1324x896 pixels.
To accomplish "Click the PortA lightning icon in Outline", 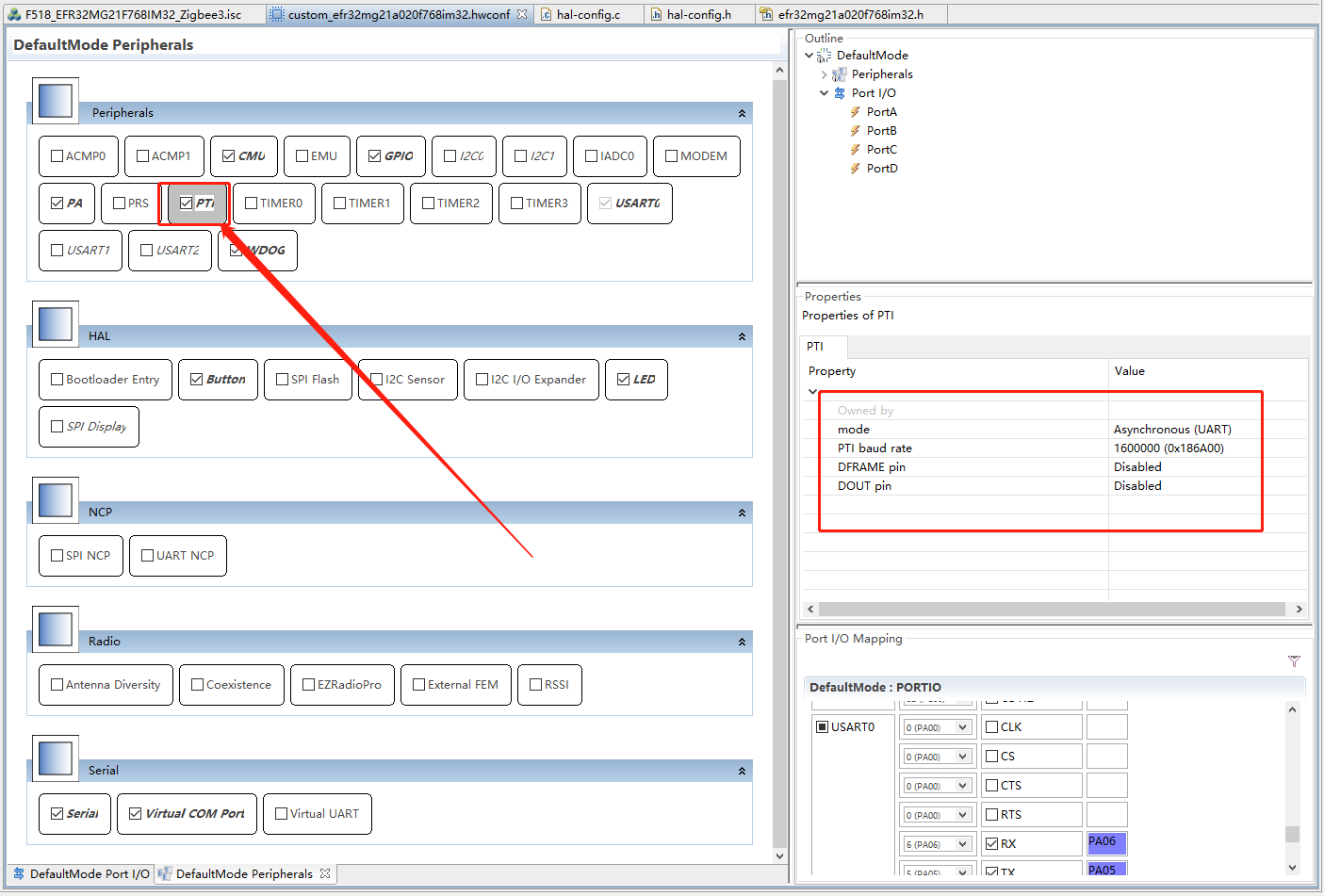I will tap(856, 112).
